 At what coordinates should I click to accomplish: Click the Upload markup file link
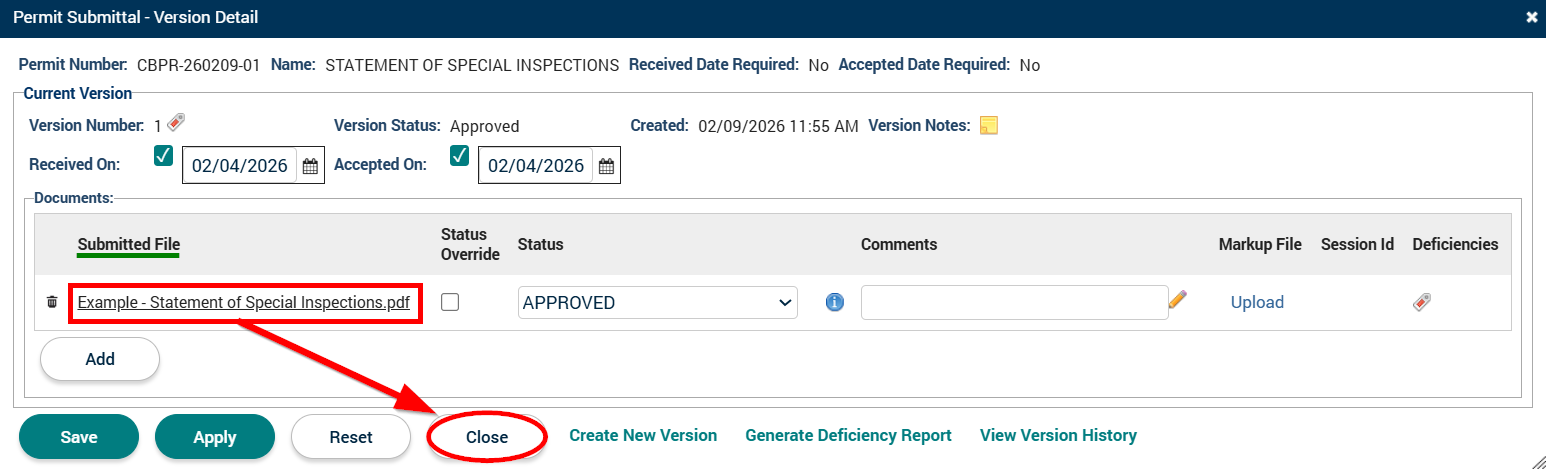pos(1257,302)
